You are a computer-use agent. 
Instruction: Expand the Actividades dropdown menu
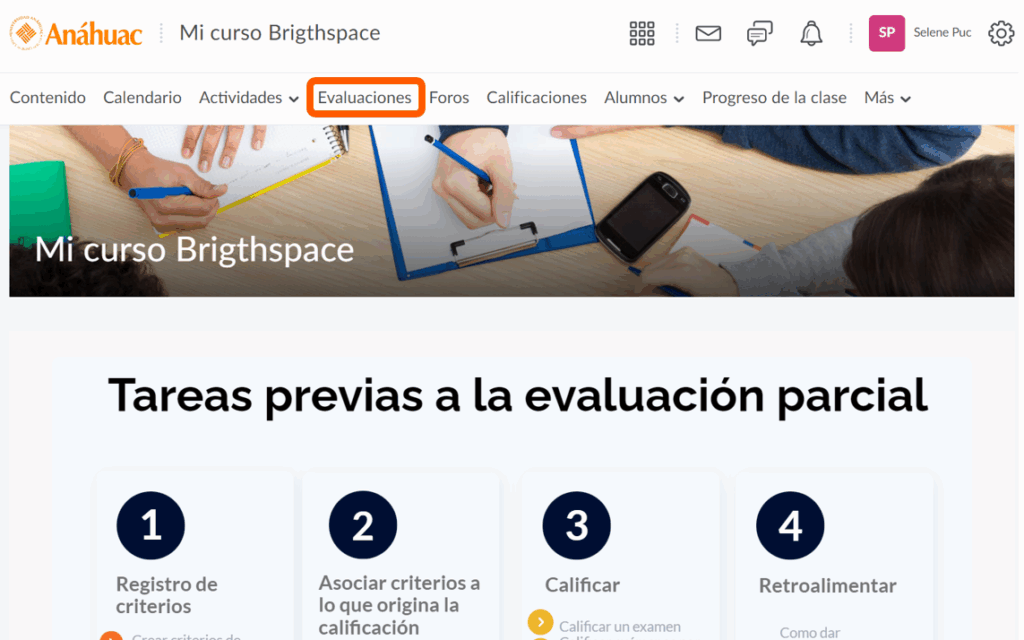(248, 98)
